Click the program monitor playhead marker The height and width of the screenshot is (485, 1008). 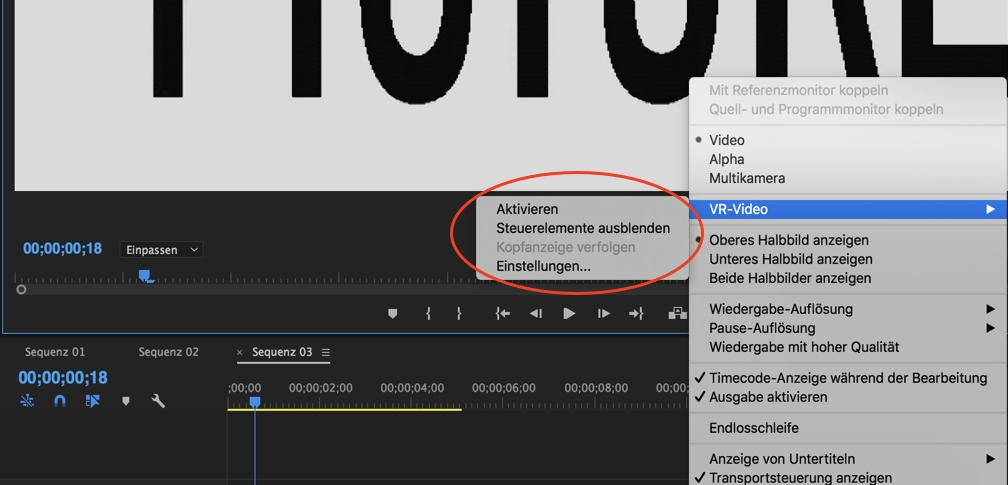[x=147, y=276]
